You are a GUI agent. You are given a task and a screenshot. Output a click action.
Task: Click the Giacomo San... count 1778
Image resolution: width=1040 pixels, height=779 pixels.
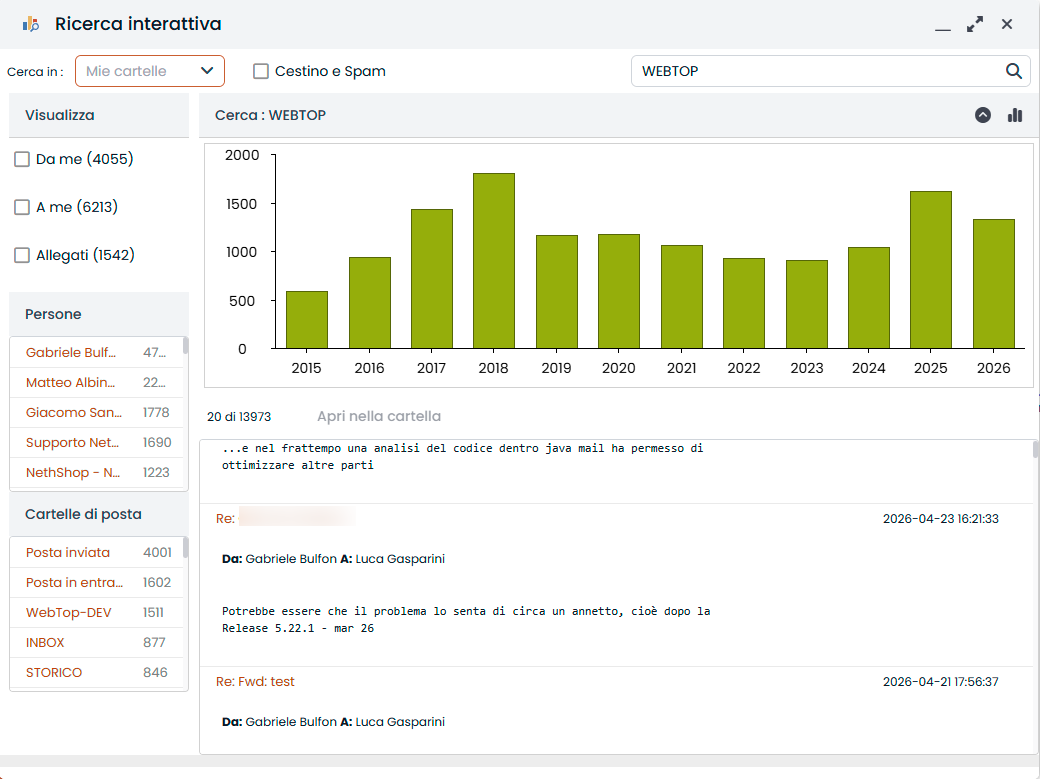[x=156, y=412]
